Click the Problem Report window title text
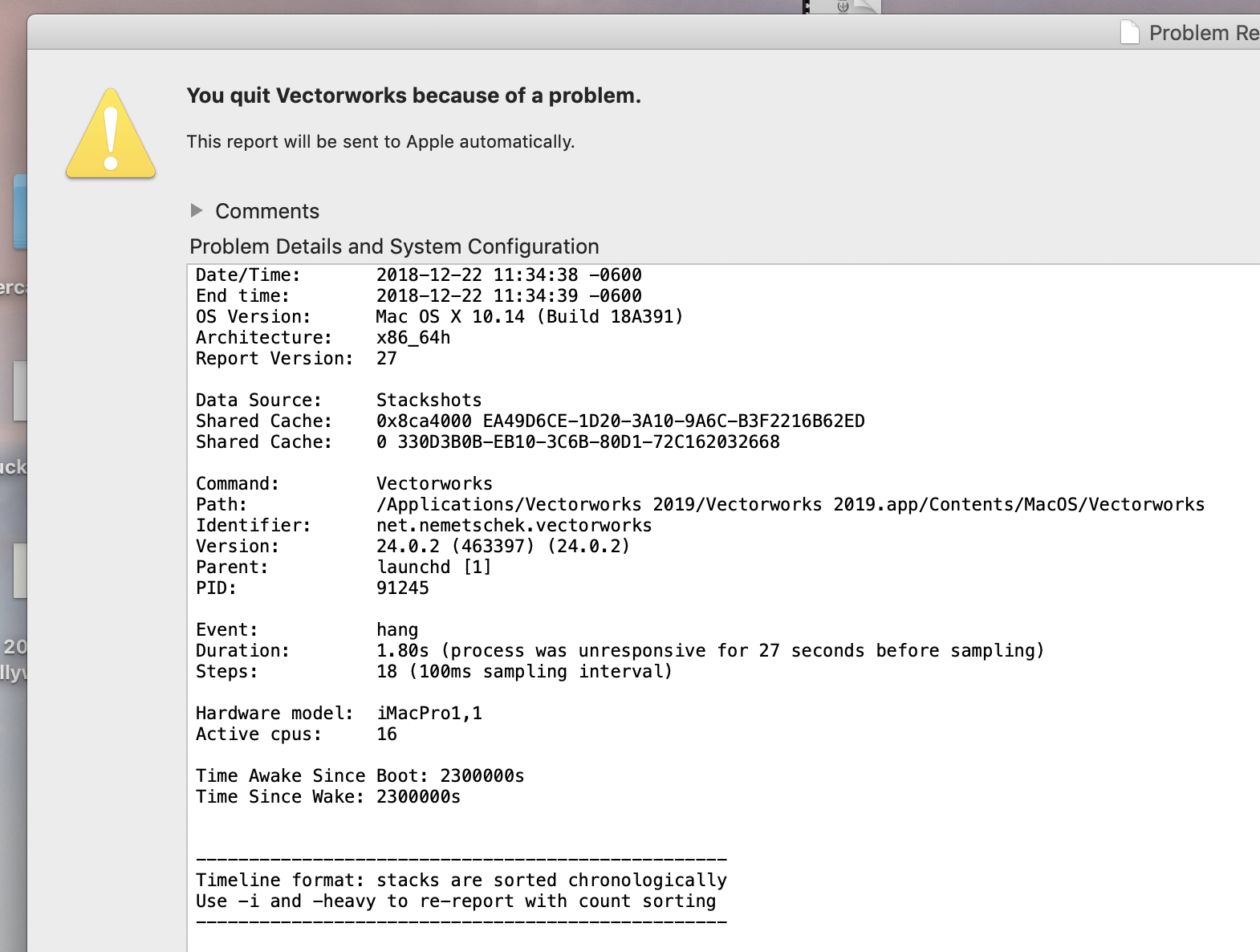Image resolution: width=1260 pixels, height=952 pixels. (x=1203, y=33)
